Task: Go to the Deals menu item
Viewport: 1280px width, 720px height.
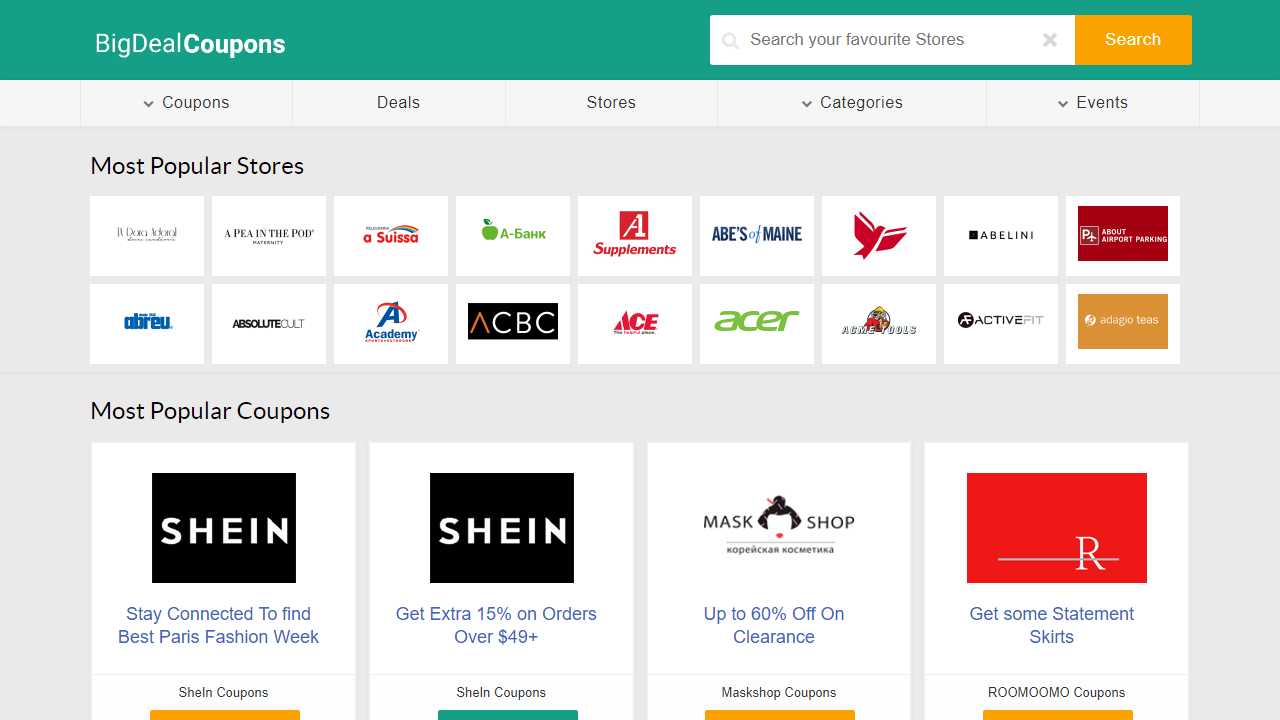Action: point(398,103)
